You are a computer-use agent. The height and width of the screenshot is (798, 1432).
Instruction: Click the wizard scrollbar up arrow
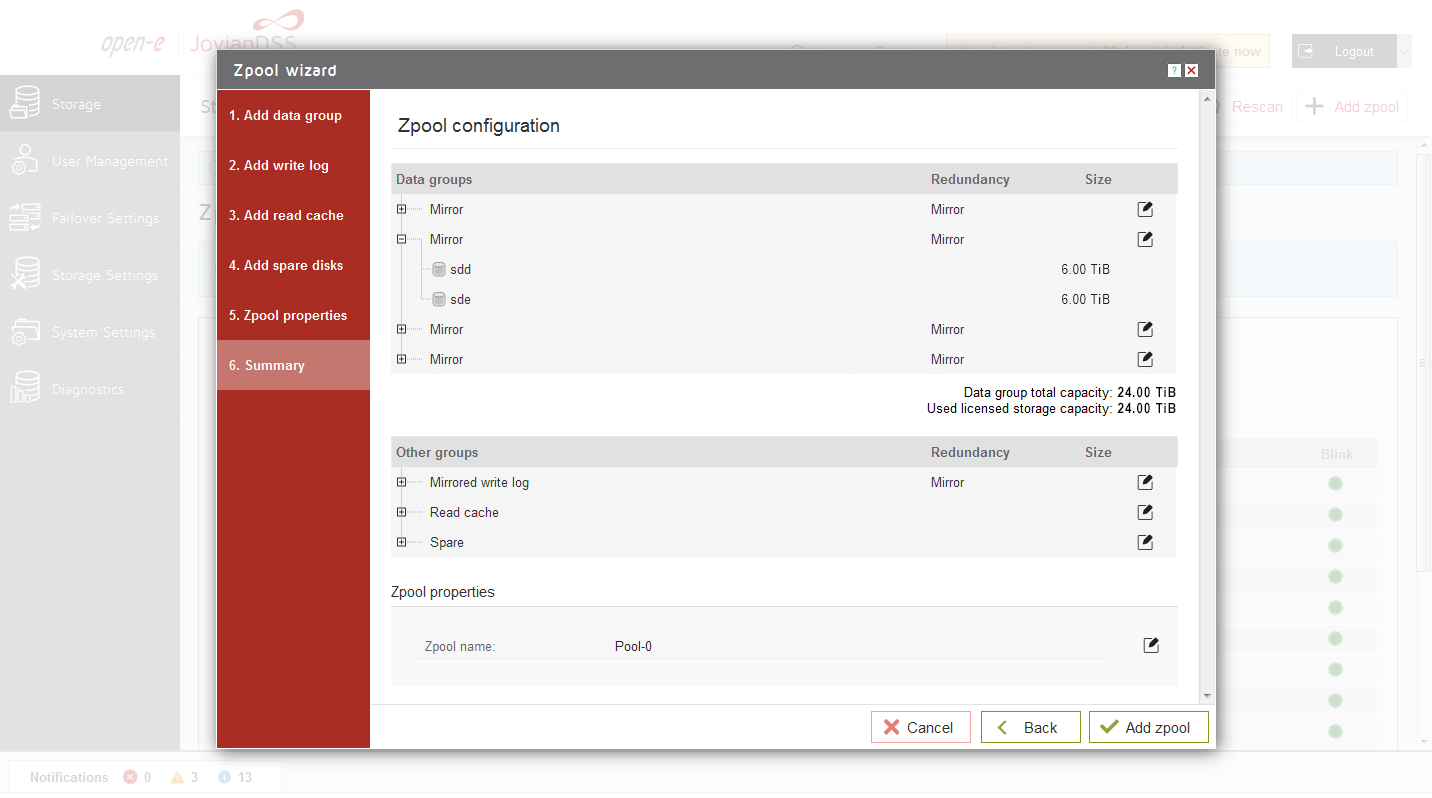click(x=1207, y=99)
